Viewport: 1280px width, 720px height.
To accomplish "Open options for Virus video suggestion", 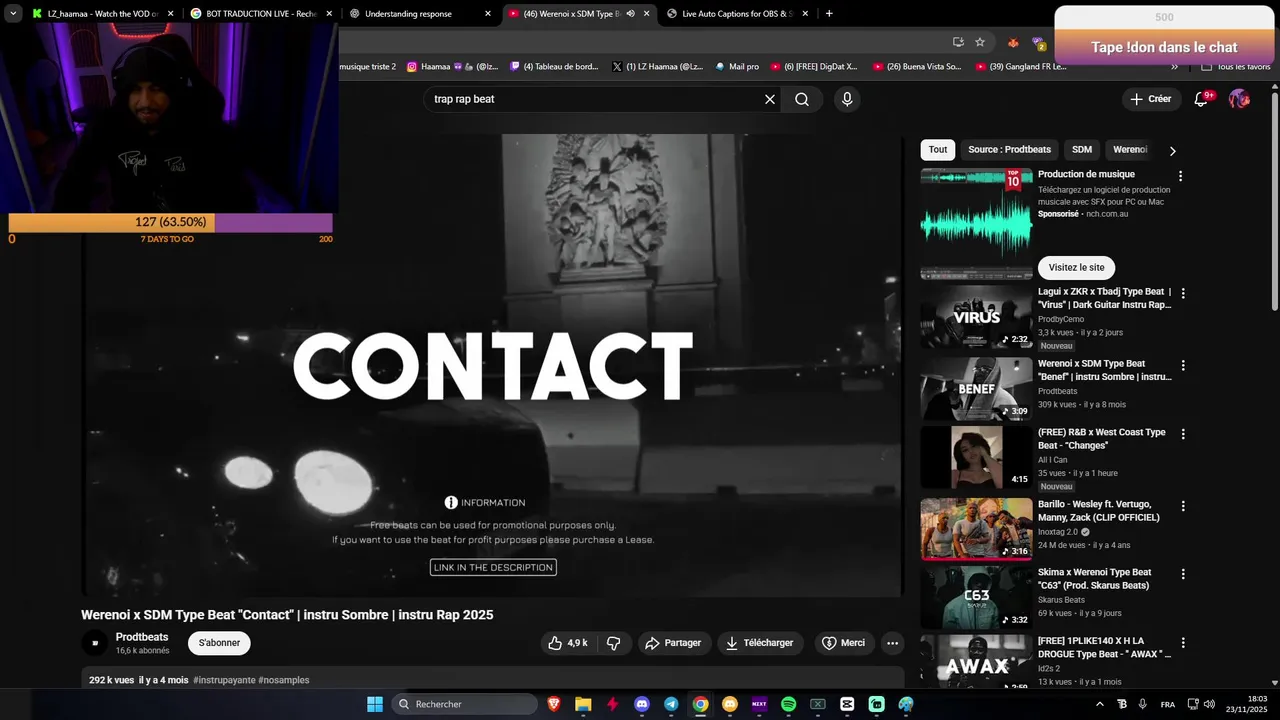I will tap(1183, 294).
